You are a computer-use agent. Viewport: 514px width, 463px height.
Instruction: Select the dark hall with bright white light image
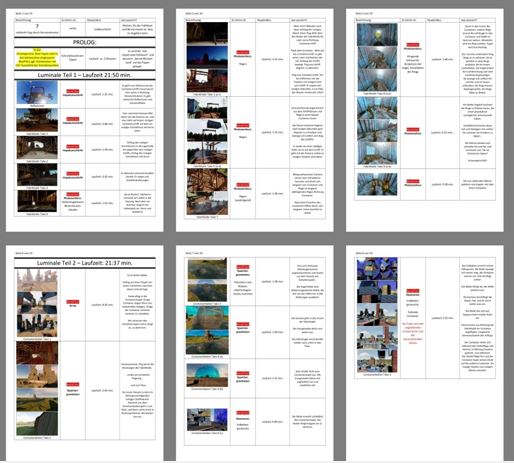(37, 201)
